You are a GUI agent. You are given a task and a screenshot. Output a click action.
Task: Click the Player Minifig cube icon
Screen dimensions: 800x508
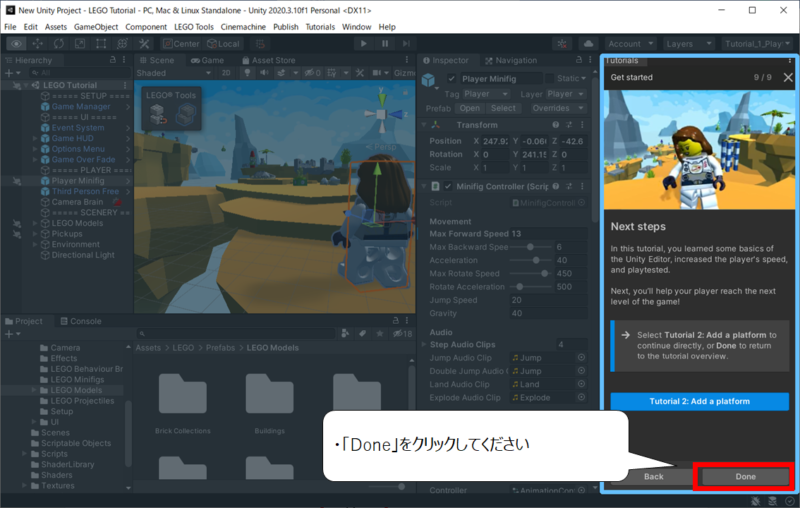(428, 80)
